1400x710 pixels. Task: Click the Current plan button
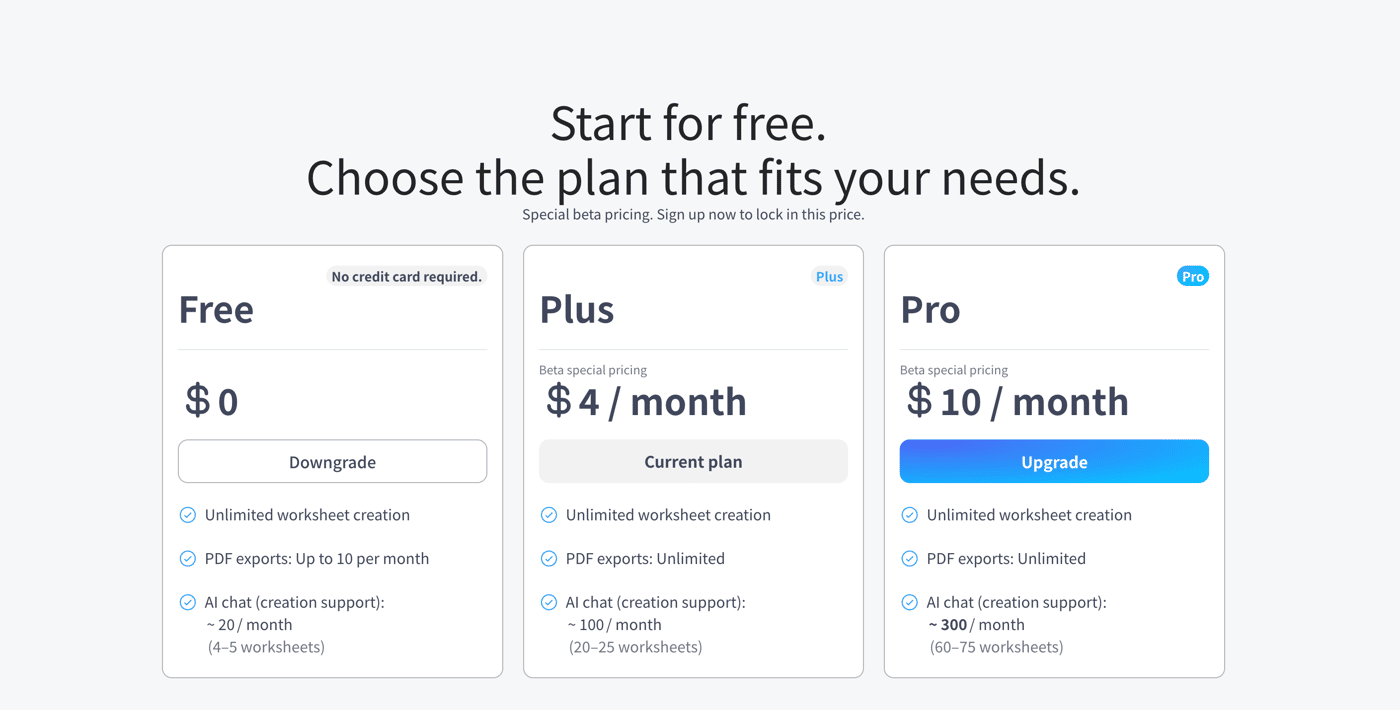693,461
